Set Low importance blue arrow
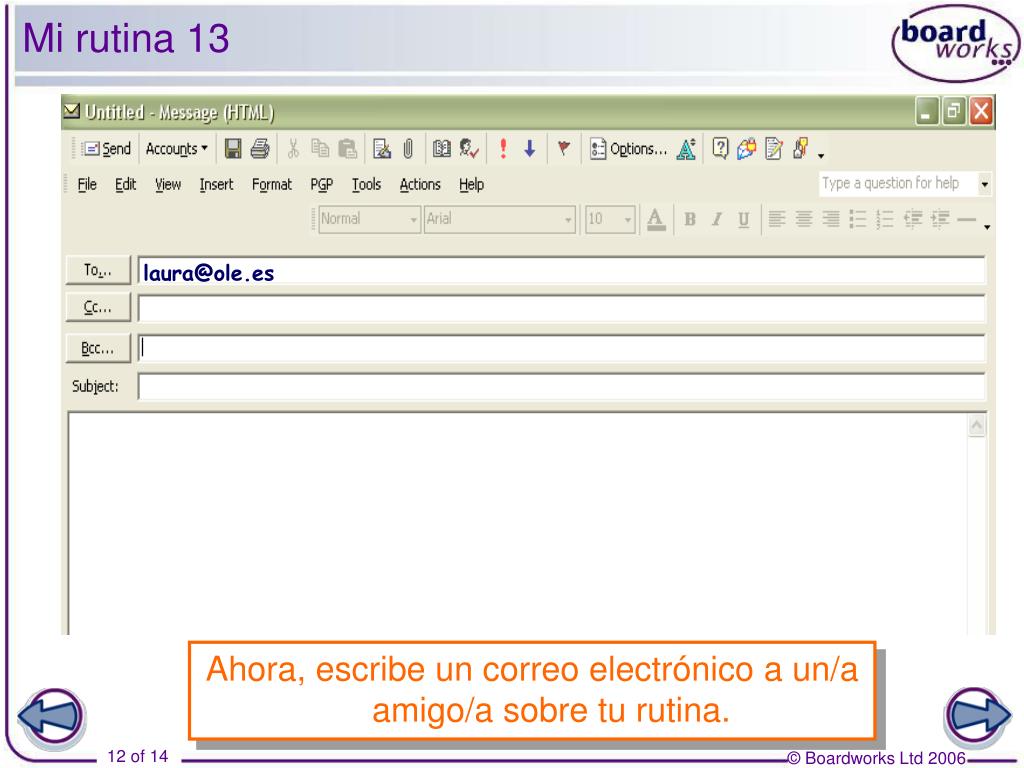This screenshot has width=1024, height=768. 530,149
